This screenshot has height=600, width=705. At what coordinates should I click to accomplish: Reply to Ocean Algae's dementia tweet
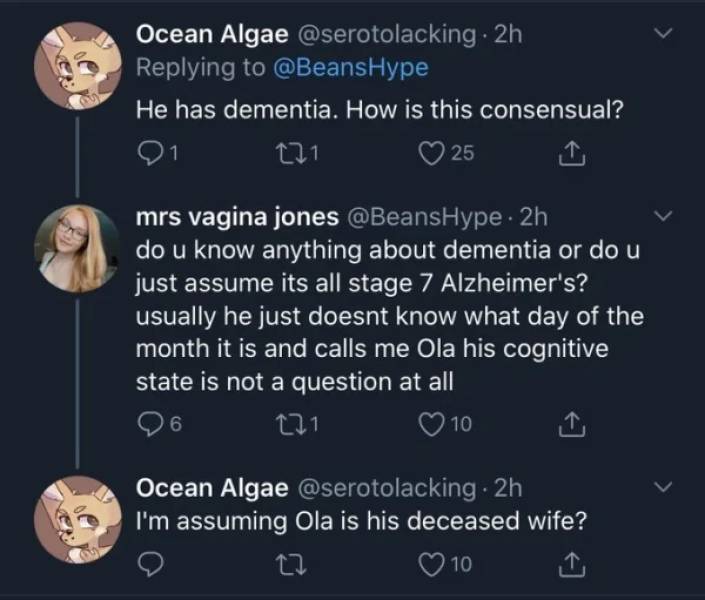pyautogui.click(x=147, y=153)
